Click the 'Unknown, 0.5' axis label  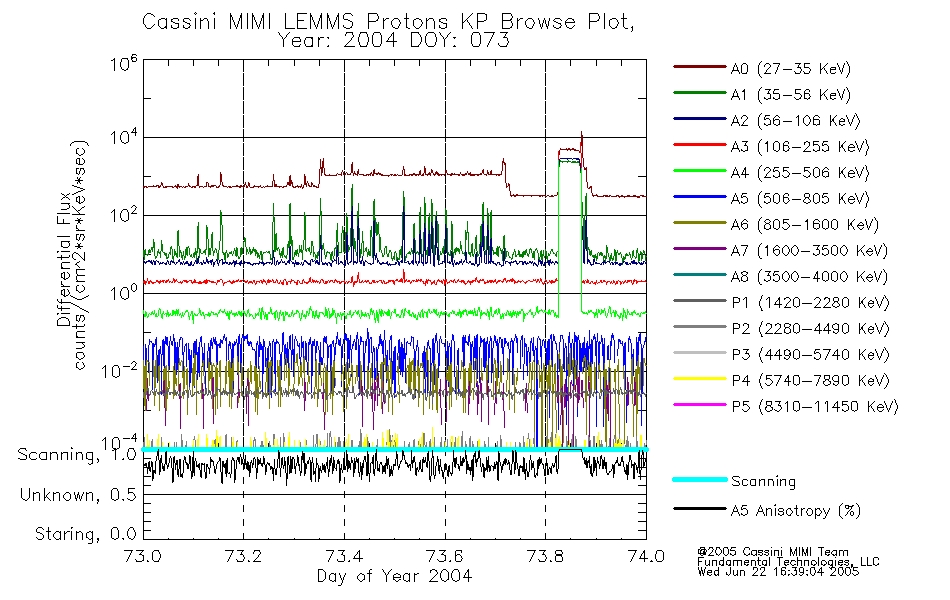[78, 495]
